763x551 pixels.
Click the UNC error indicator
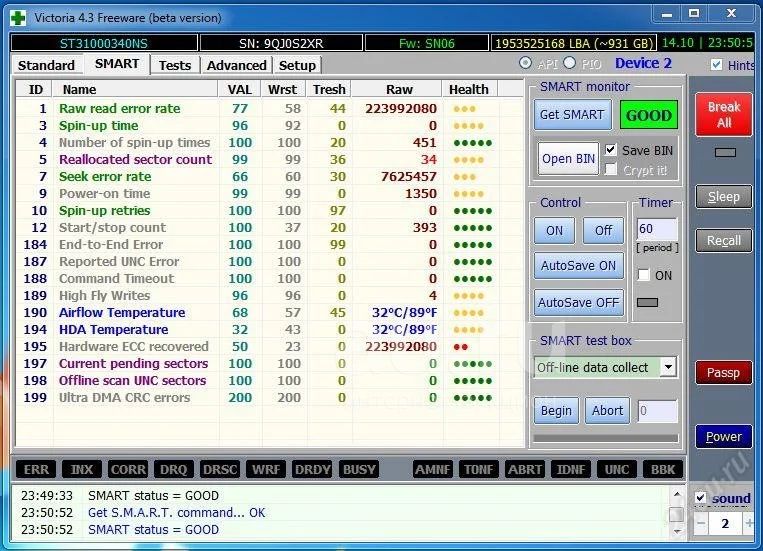point(617,469)
